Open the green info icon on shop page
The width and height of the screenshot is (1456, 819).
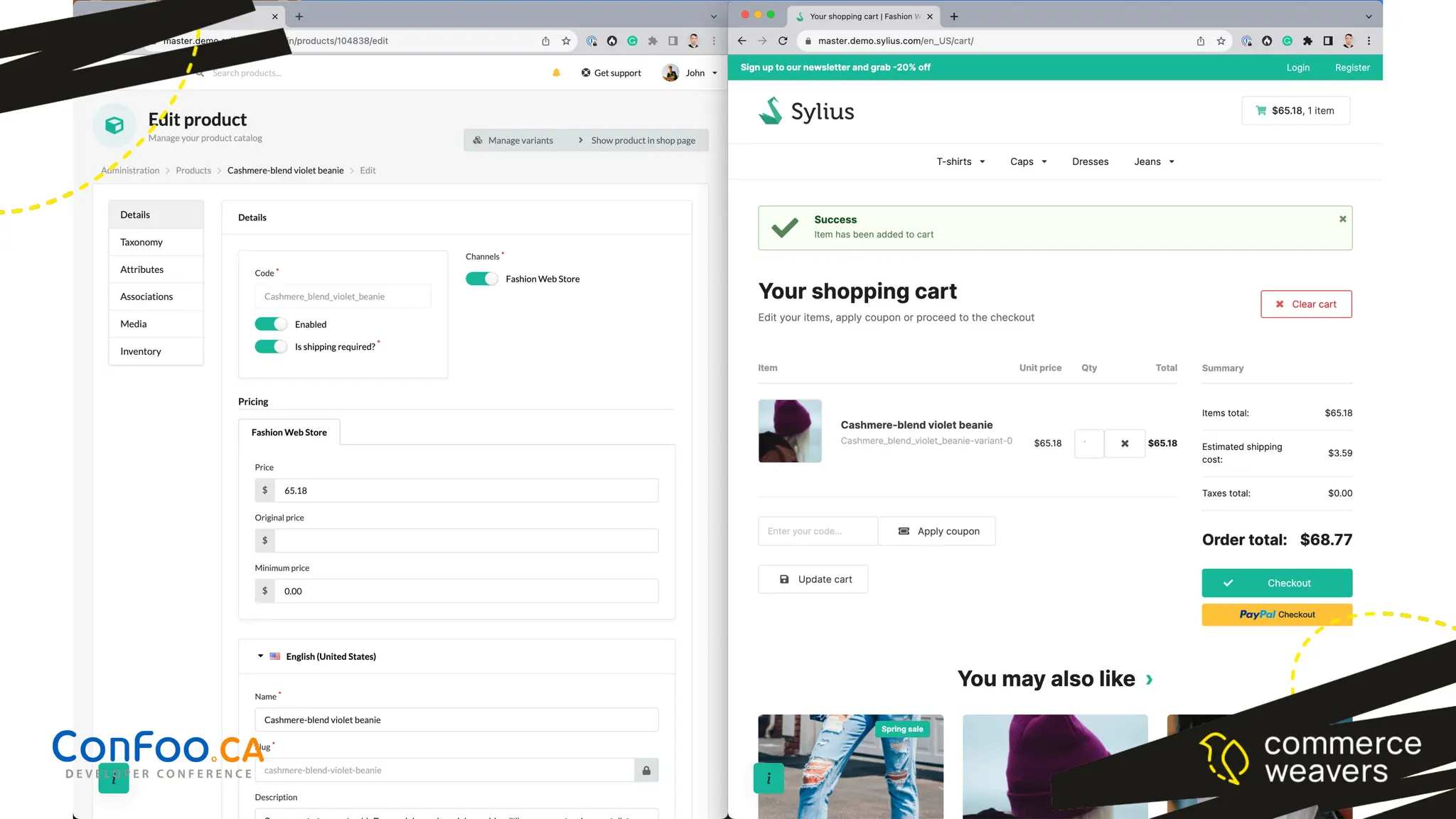tap(768, 778)
